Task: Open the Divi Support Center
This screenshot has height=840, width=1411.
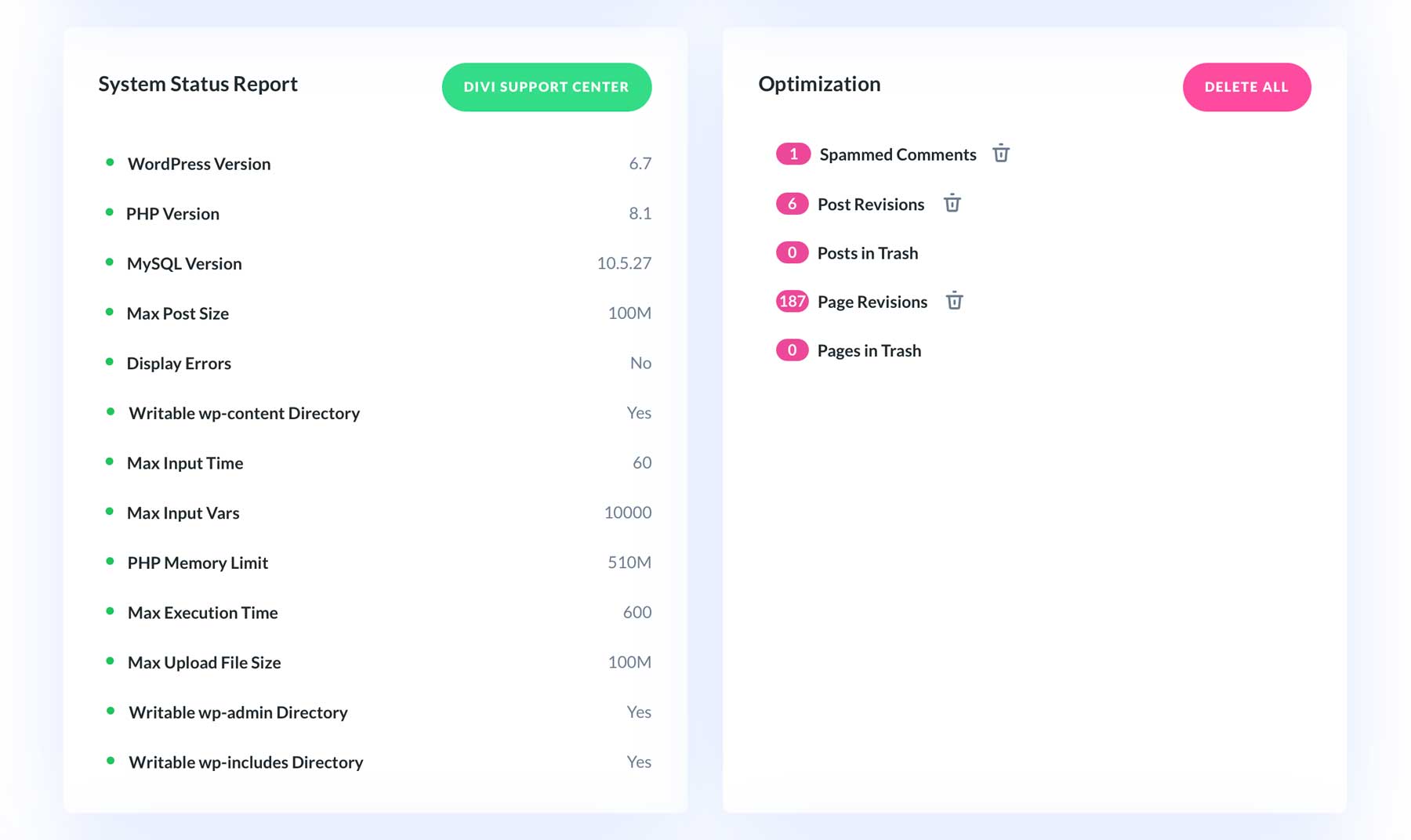Action: point(546,87)
